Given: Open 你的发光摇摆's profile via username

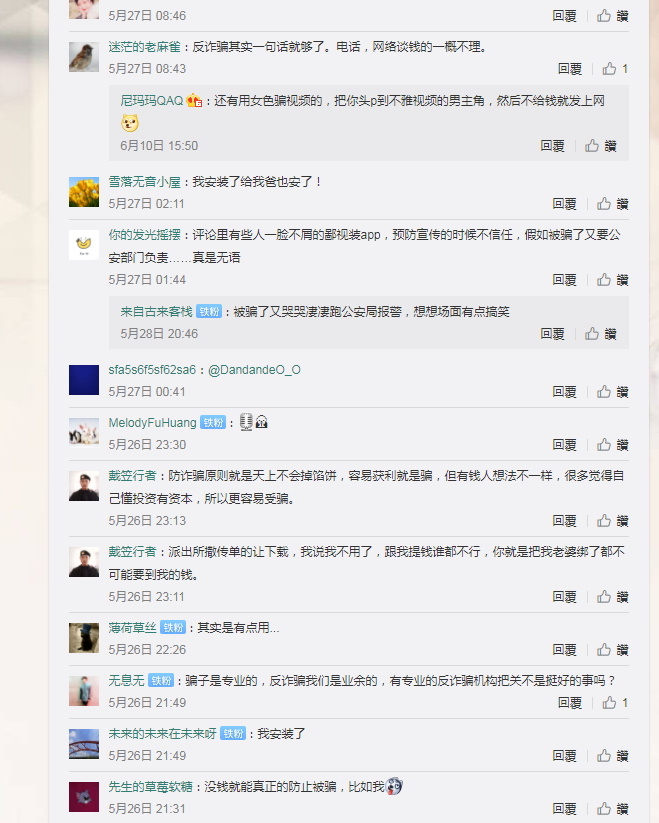Looking at the screenshot, I should pos(144,235).
